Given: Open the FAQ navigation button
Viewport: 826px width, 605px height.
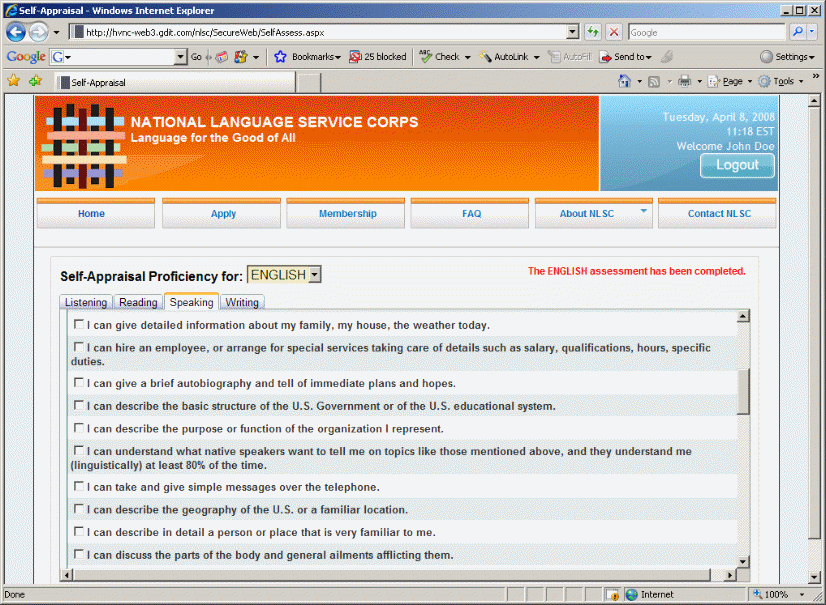Looking at the screenshot, I should 469,213.
